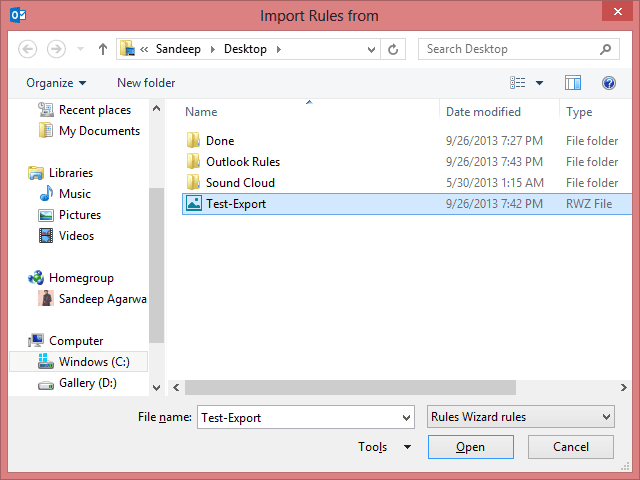The height and width of the screenshot is (480, 640).
Task: Click the Done folder icon
Action: click(x=193, y=140)
